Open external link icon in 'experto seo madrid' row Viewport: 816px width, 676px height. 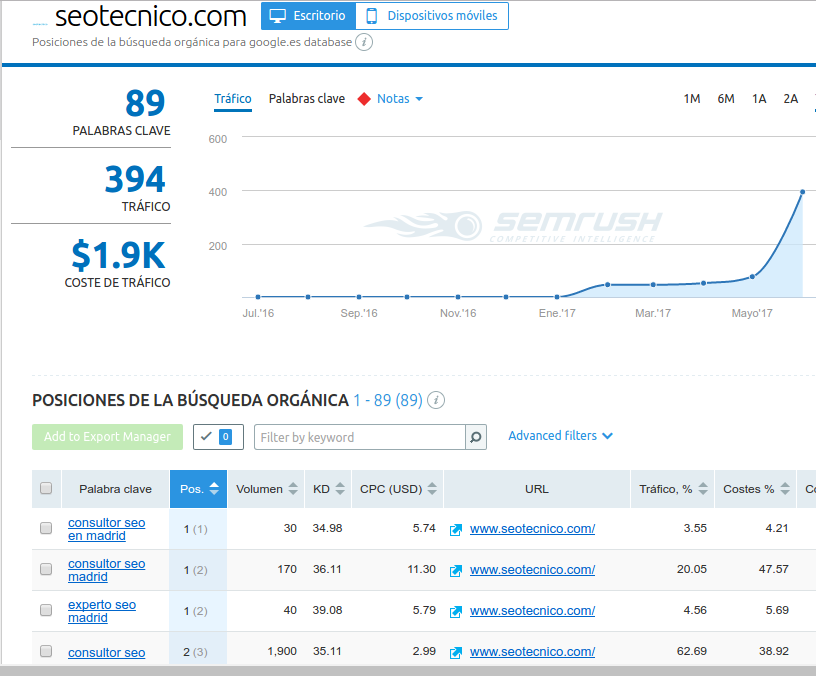point(456,612)
